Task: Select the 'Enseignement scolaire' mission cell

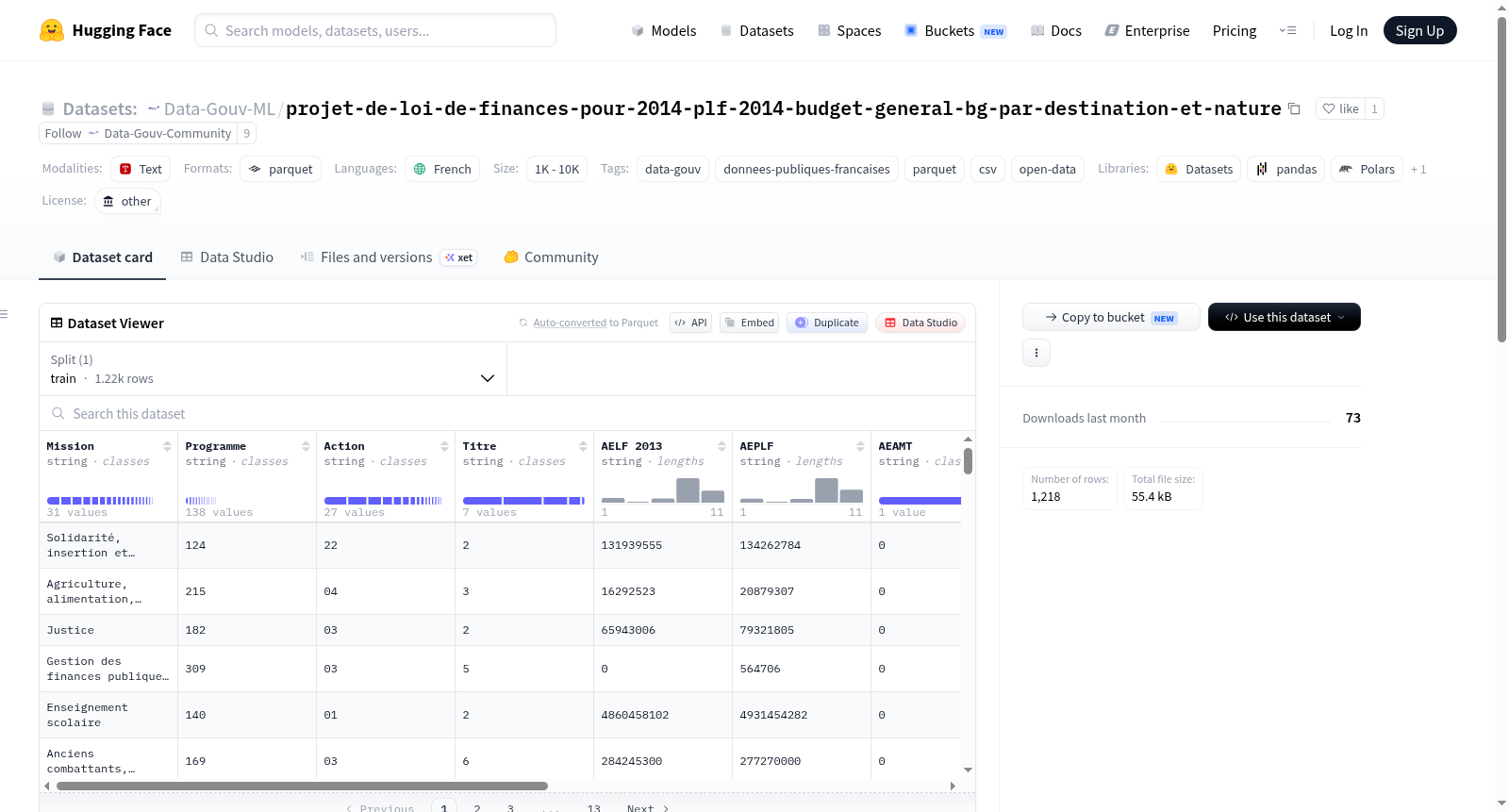Action: pos(108,715)
